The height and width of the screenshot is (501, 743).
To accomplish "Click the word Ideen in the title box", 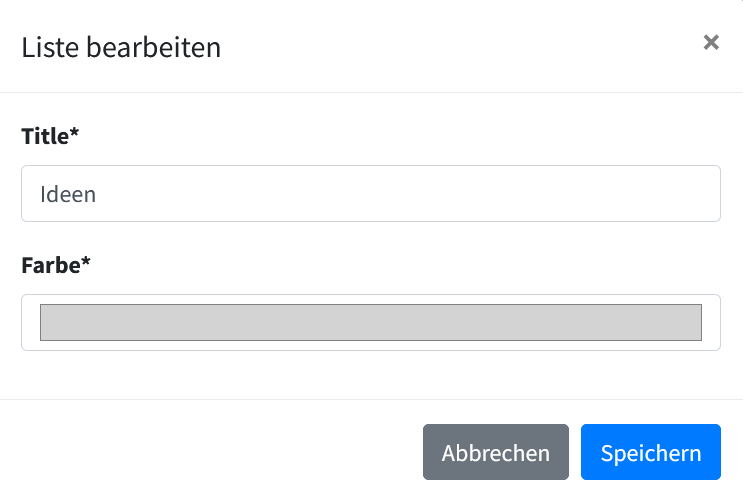I will 68,194.
